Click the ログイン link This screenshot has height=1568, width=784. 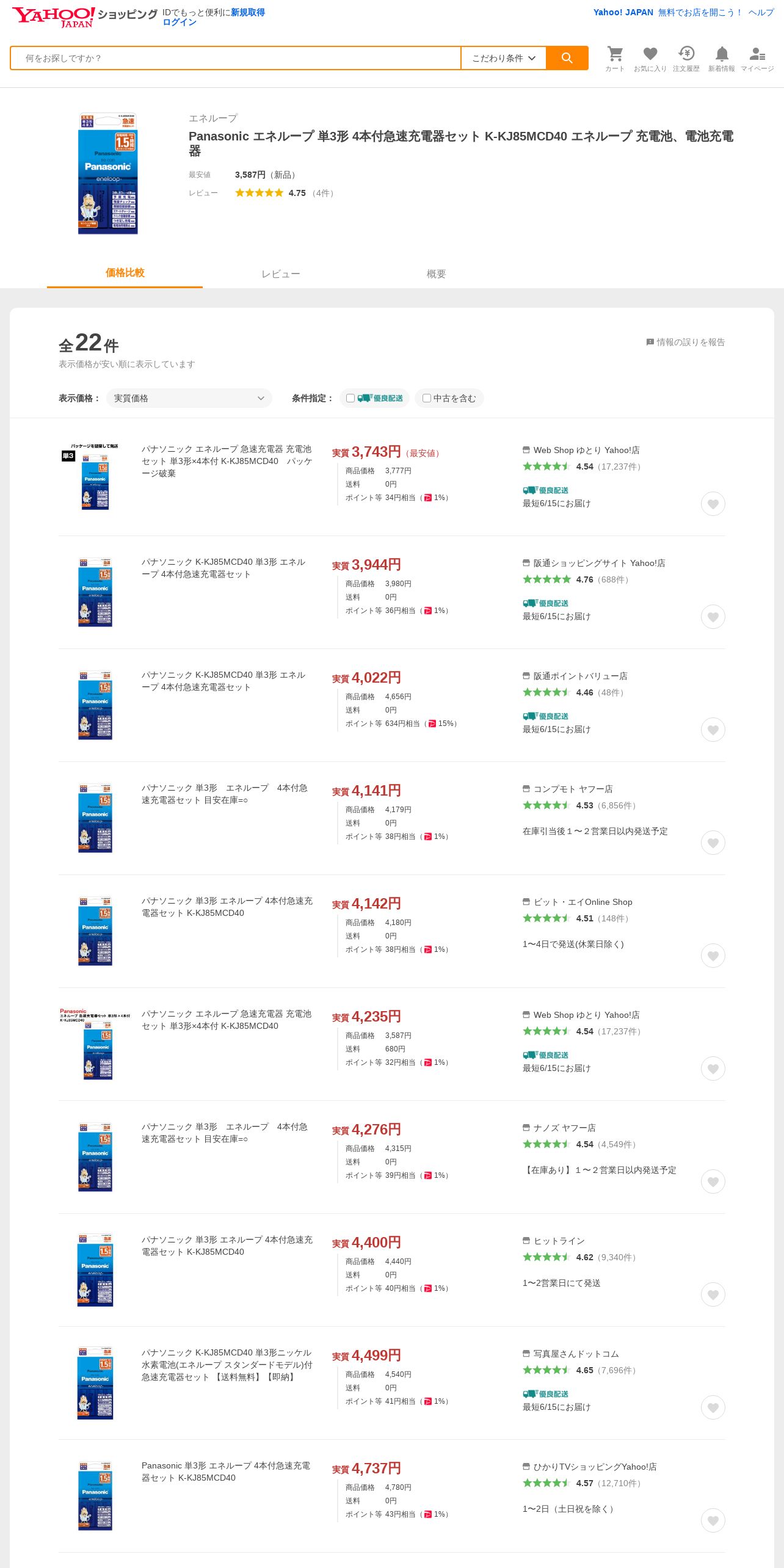(x=180, y=22)
